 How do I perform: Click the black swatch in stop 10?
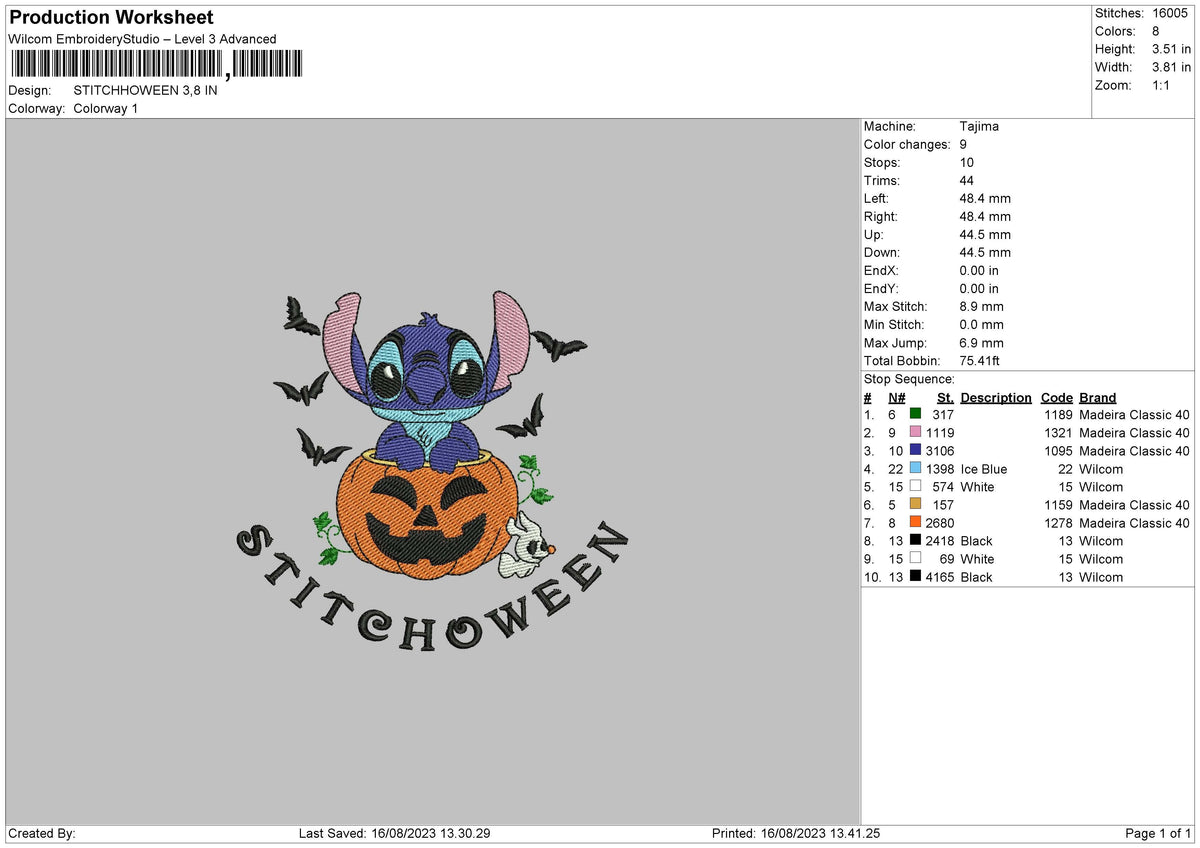click(915, 576)
